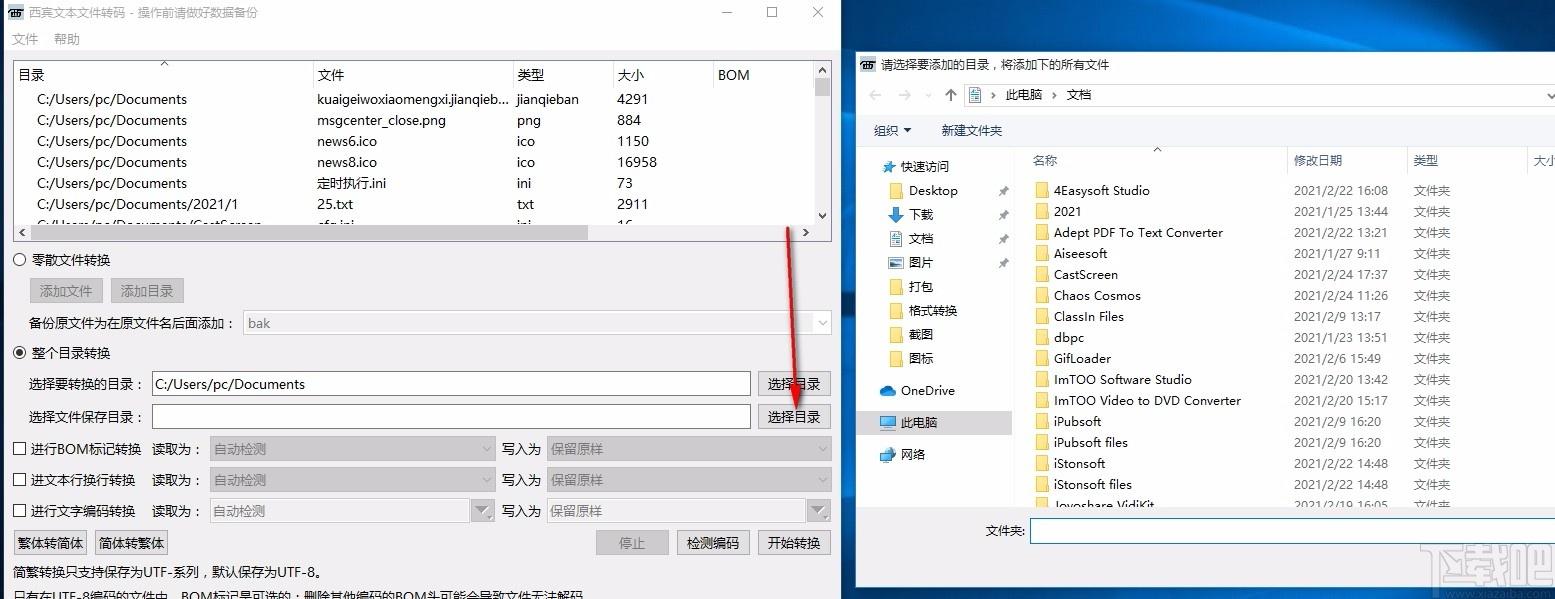Click the forward arrow in folder dialog

[906, 95]
